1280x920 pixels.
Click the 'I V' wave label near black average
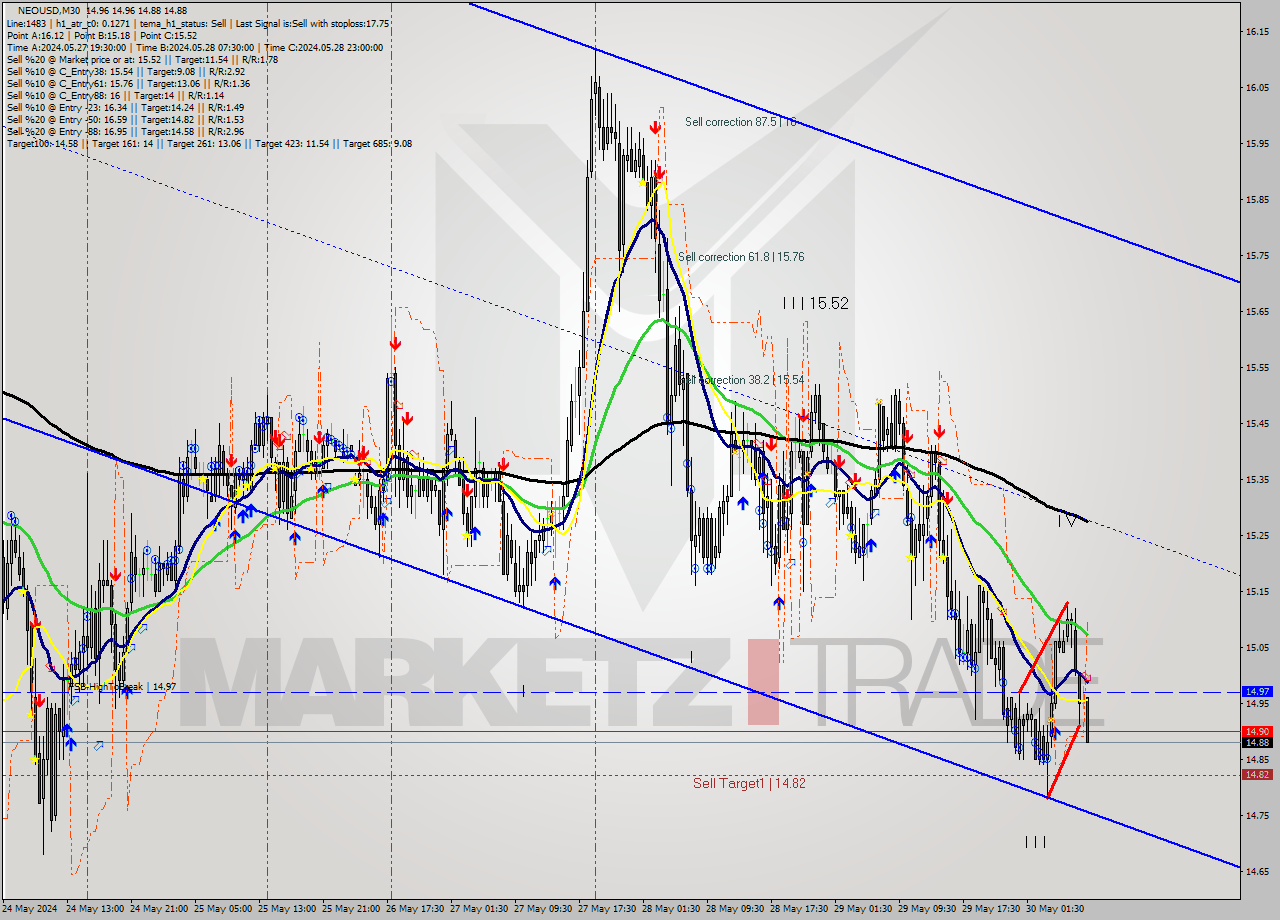pos(1067,519)
